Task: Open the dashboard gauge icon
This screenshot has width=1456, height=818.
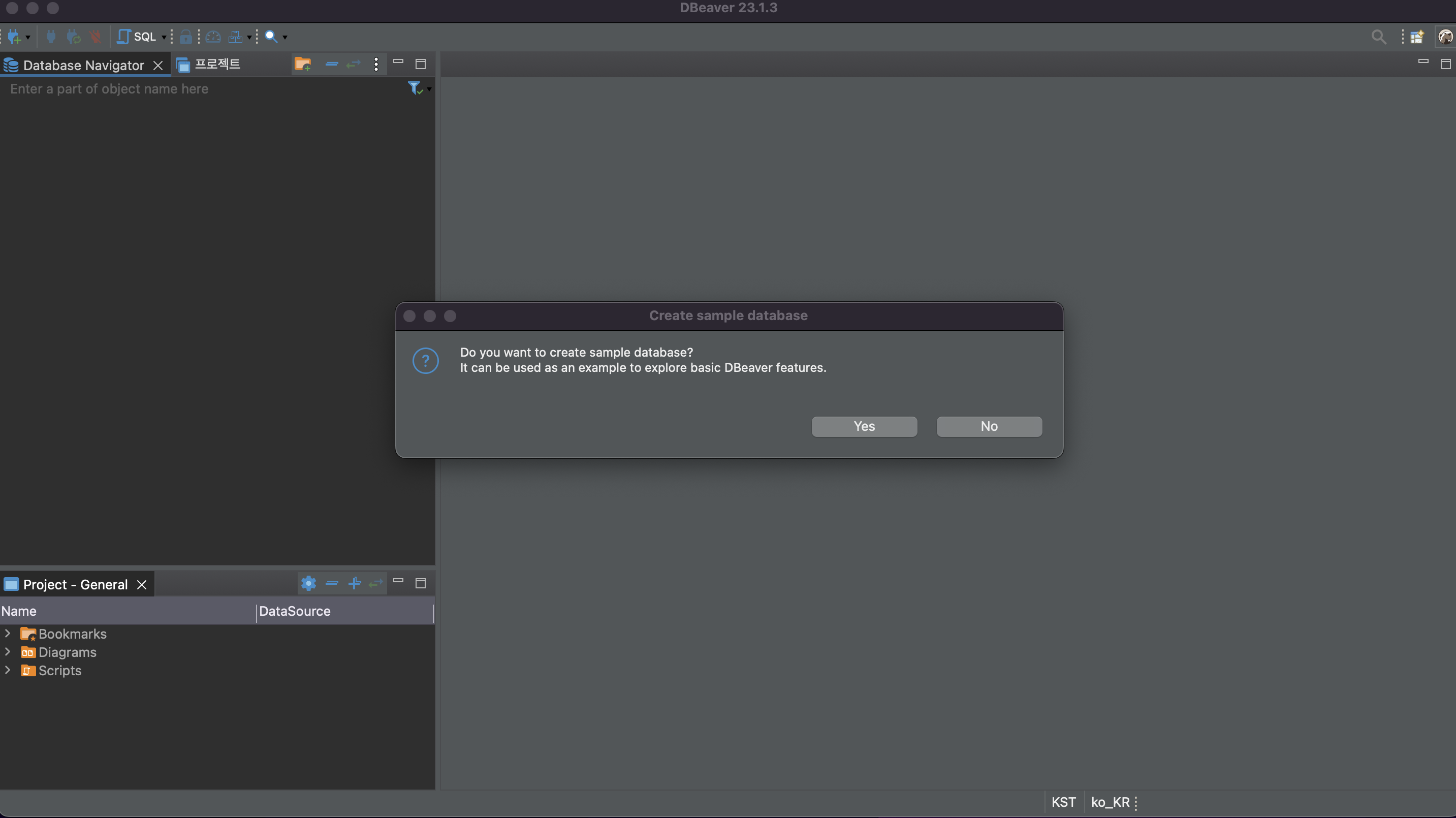Action: click(213, 37)
